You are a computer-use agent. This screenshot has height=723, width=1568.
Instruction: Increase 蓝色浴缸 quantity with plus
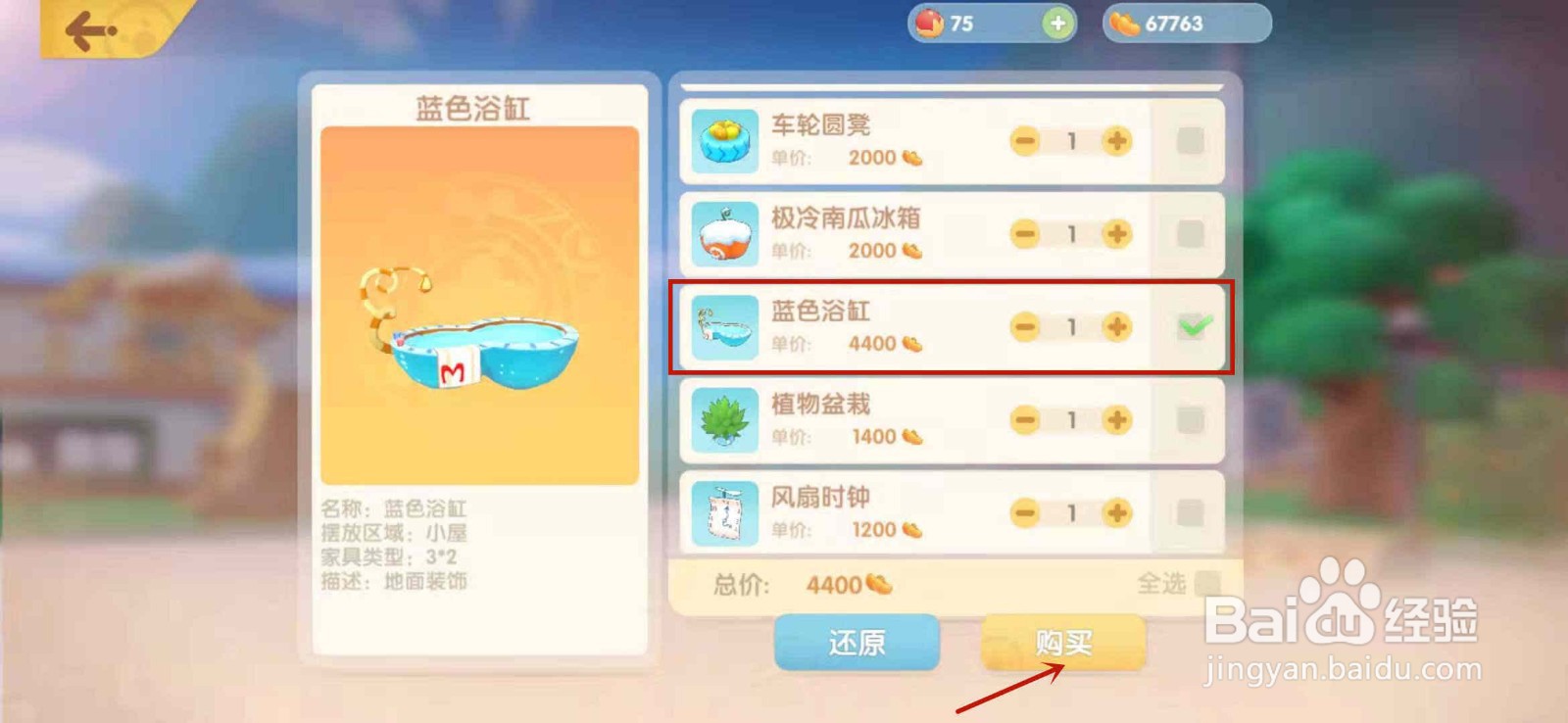point(1116,327)
